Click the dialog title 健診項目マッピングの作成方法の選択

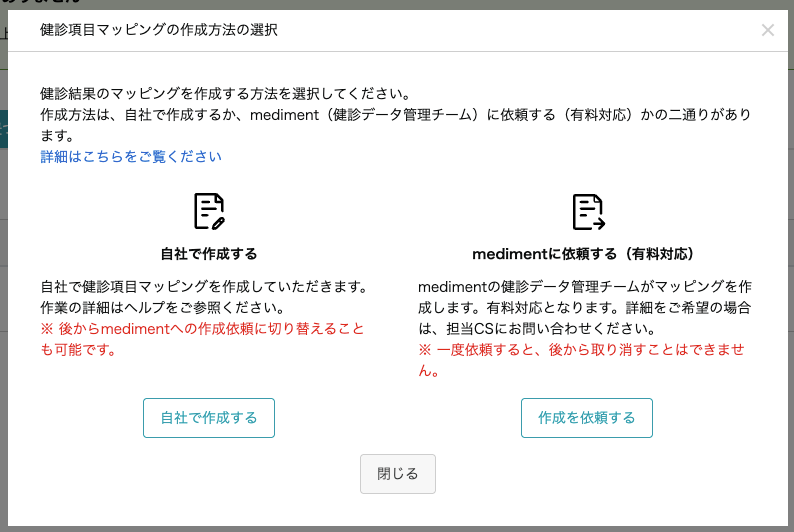pyautogui.click(x=158, y=30)
